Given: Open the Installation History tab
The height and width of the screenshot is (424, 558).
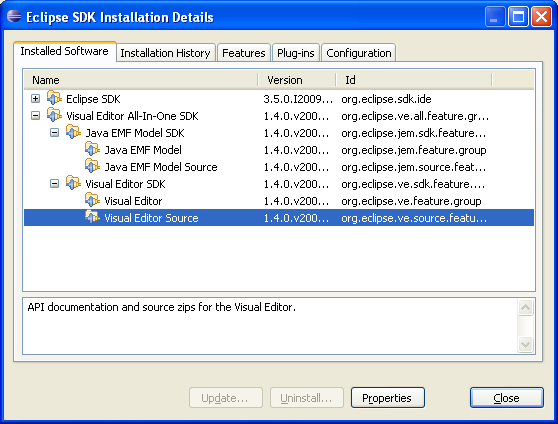Looking at the screenshot, I should 165,53.
